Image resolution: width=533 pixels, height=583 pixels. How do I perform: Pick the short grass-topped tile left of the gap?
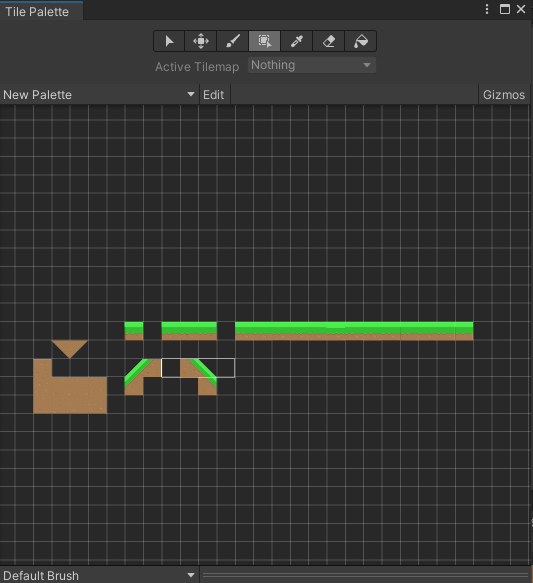134,331
